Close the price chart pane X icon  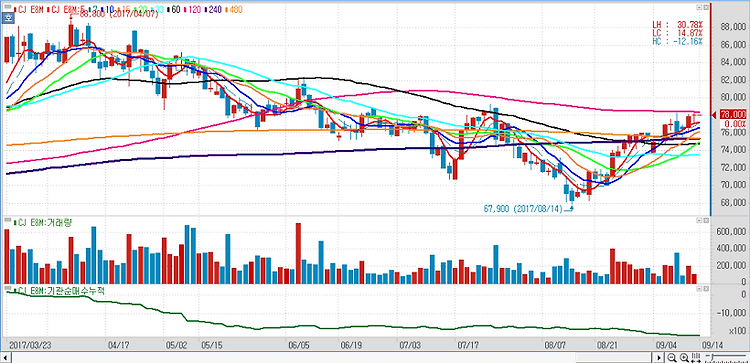[x=705, y=8]
